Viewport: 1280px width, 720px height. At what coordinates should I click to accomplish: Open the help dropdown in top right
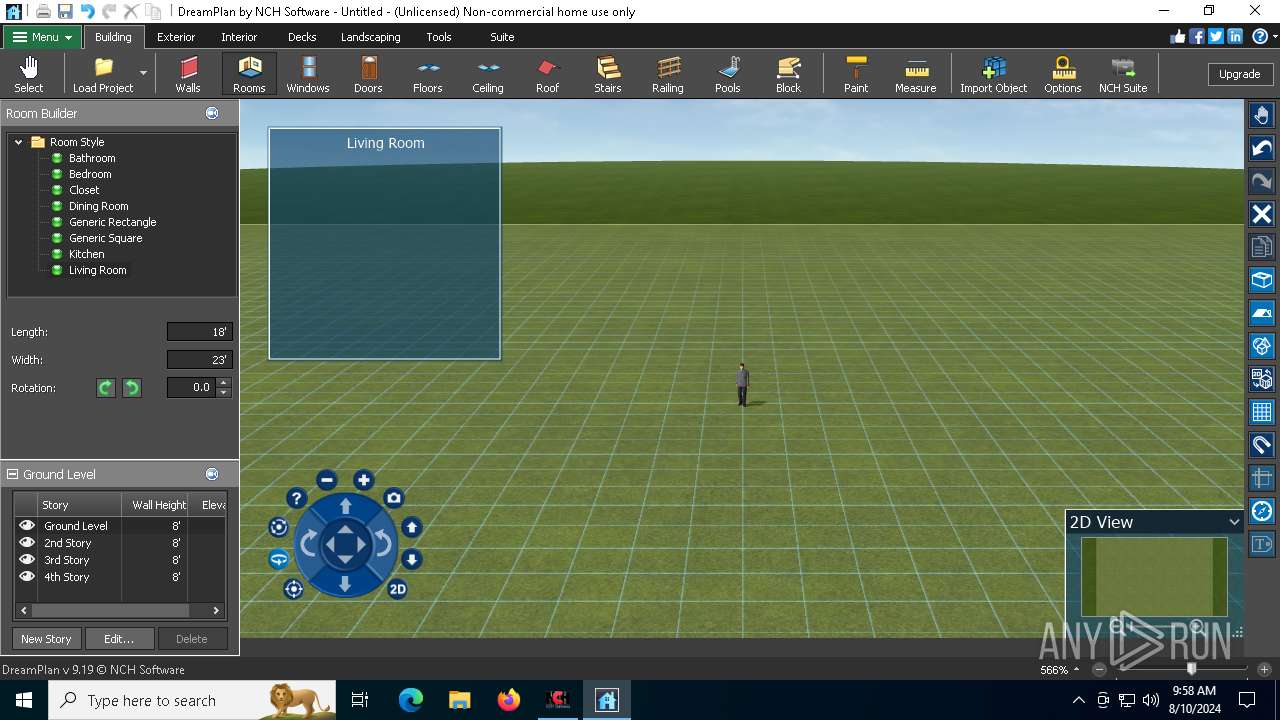(1276, 37)
